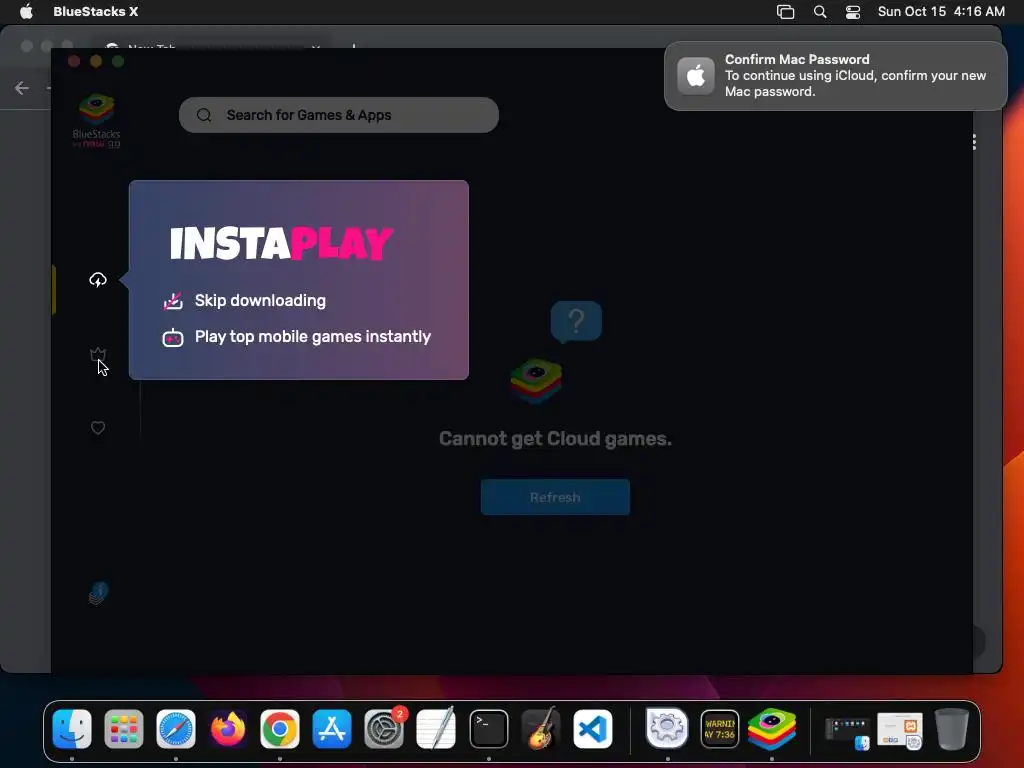Image resolution: width=1024 pixels, height=768 pixels.
Task: Open the Confirm Mac Password notification
Action: point(835,76)
